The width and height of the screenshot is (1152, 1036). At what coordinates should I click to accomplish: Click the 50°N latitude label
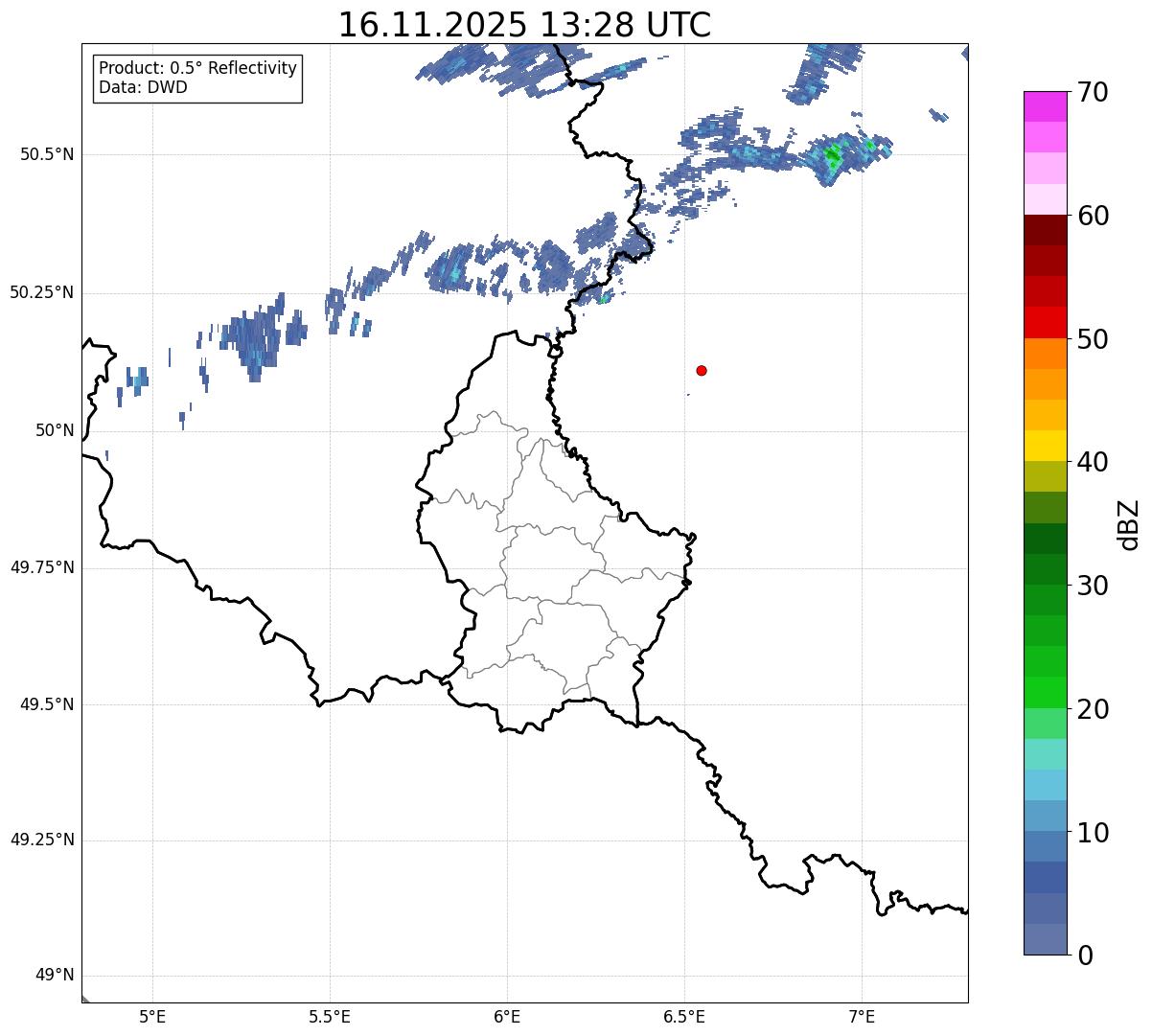tap(55, 430)
